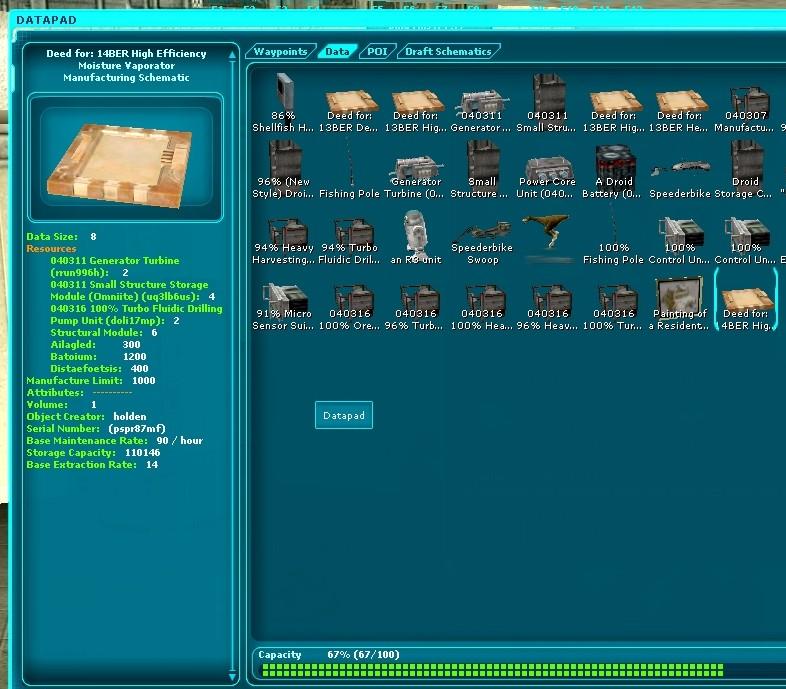
Task: Choose the A Droid Battery item
Action: click(613, 165)
